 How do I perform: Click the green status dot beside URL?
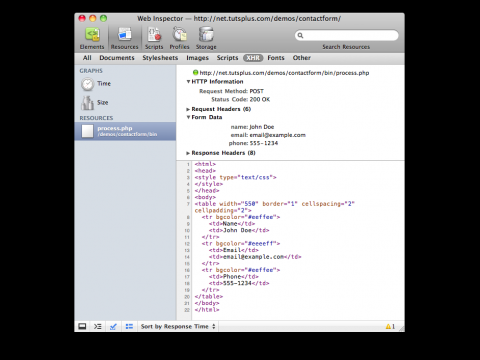pos(196,72)
